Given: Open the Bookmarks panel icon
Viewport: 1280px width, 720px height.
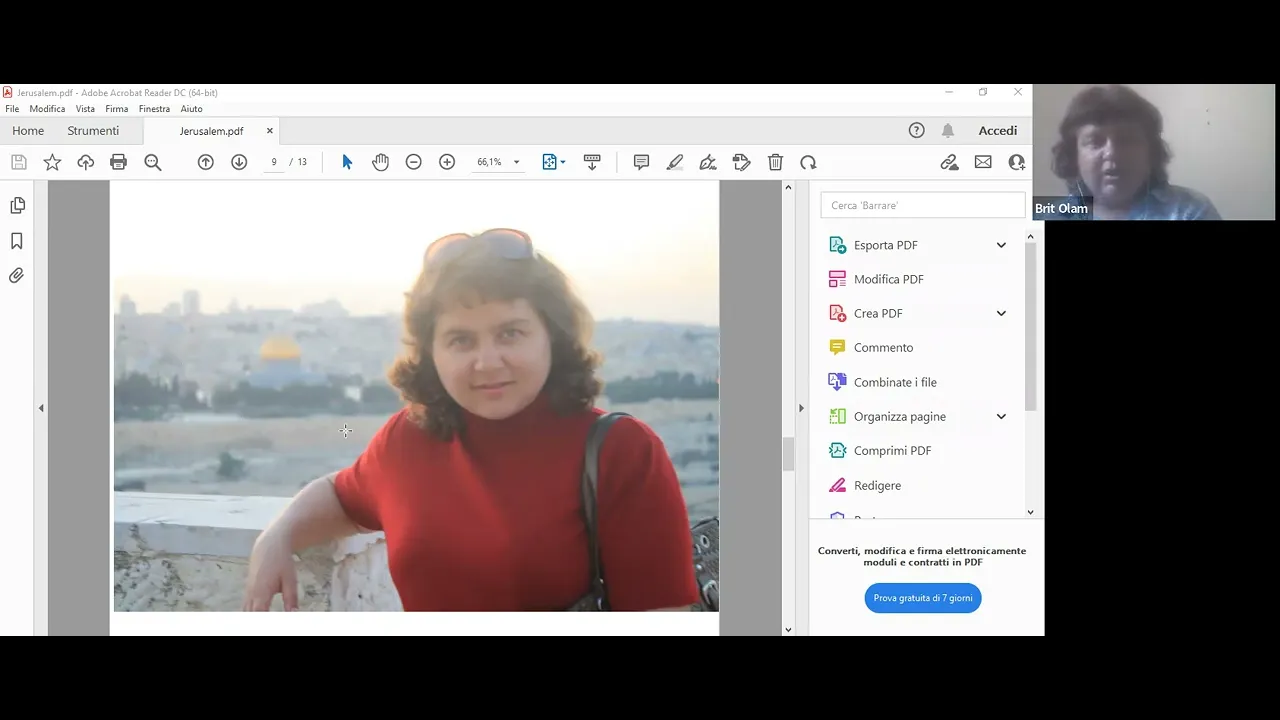Looking at the screenshot, I should point(17,241).
